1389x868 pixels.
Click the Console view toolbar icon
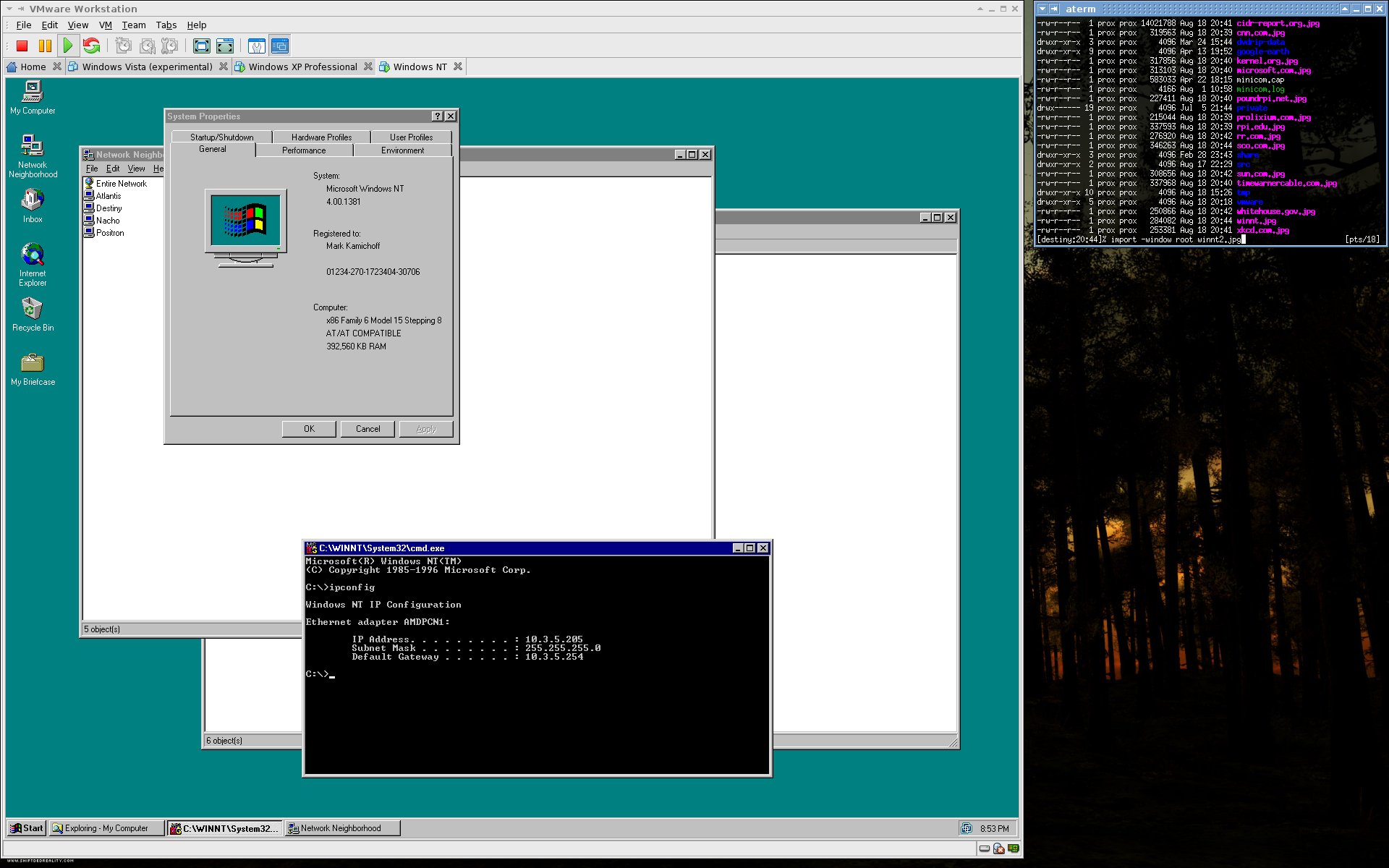click(280, 46)
